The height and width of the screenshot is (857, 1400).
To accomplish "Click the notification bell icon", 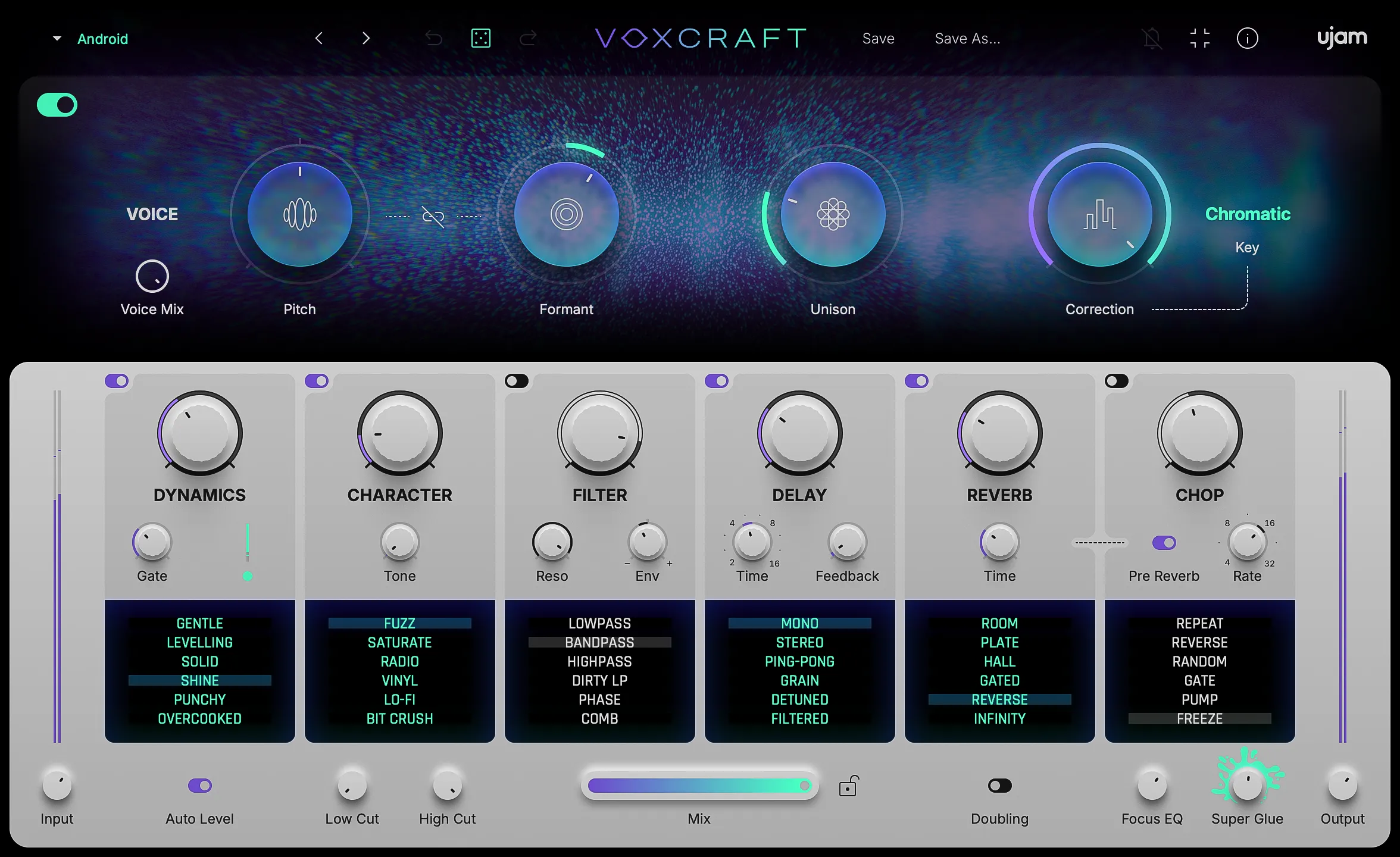I will pos(1152,38).
